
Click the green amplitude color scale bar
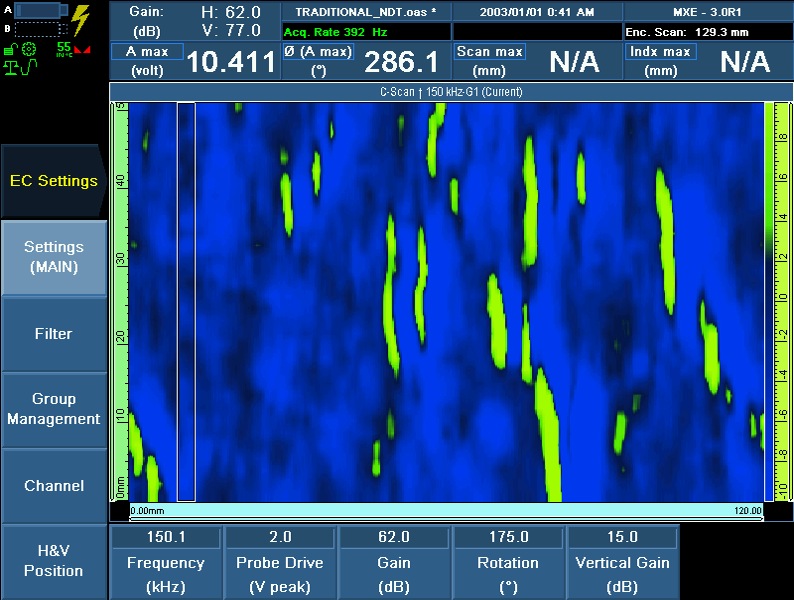click(769, 300)
